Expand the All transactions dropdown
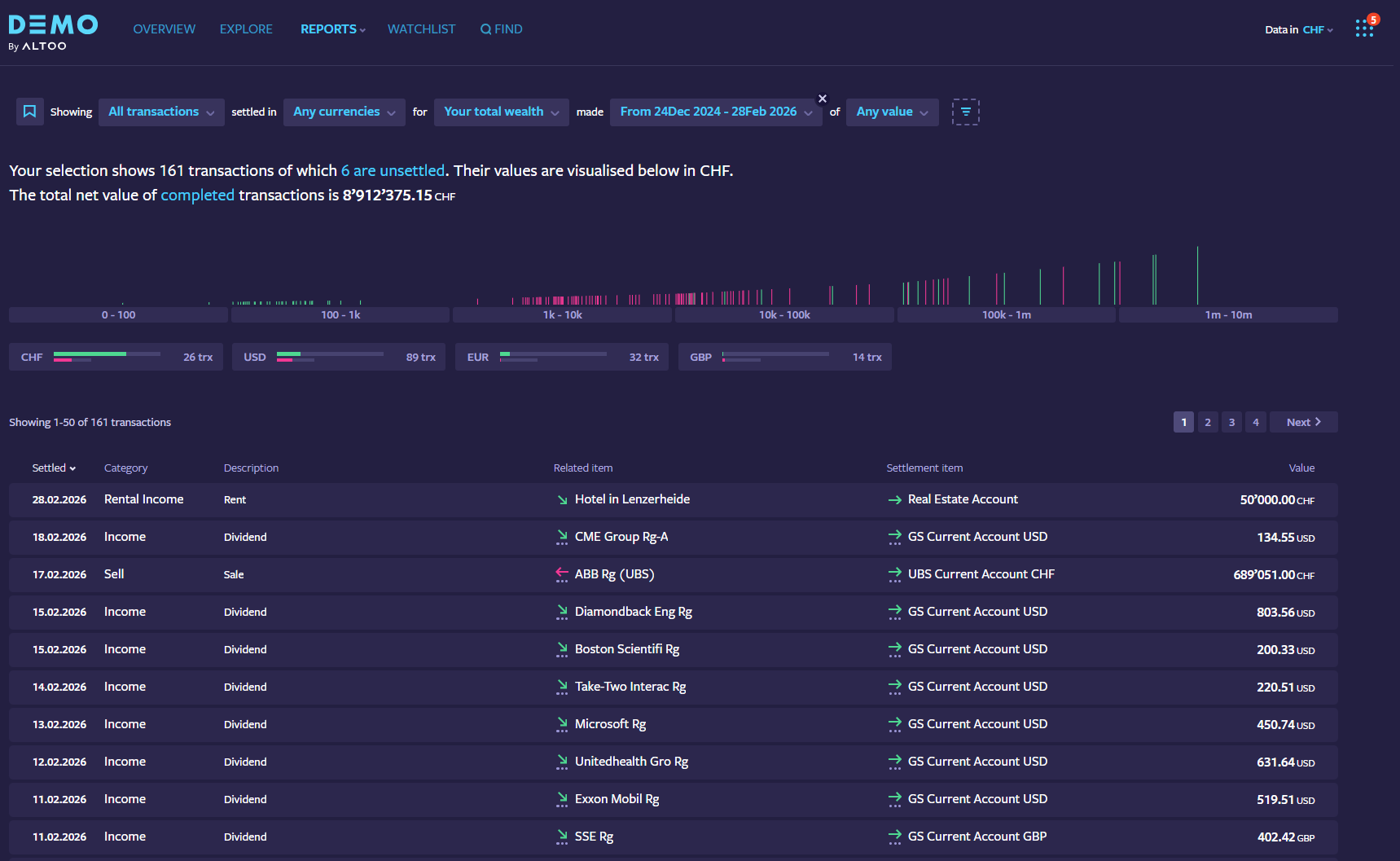The image size is (1400, 861). 161,112
